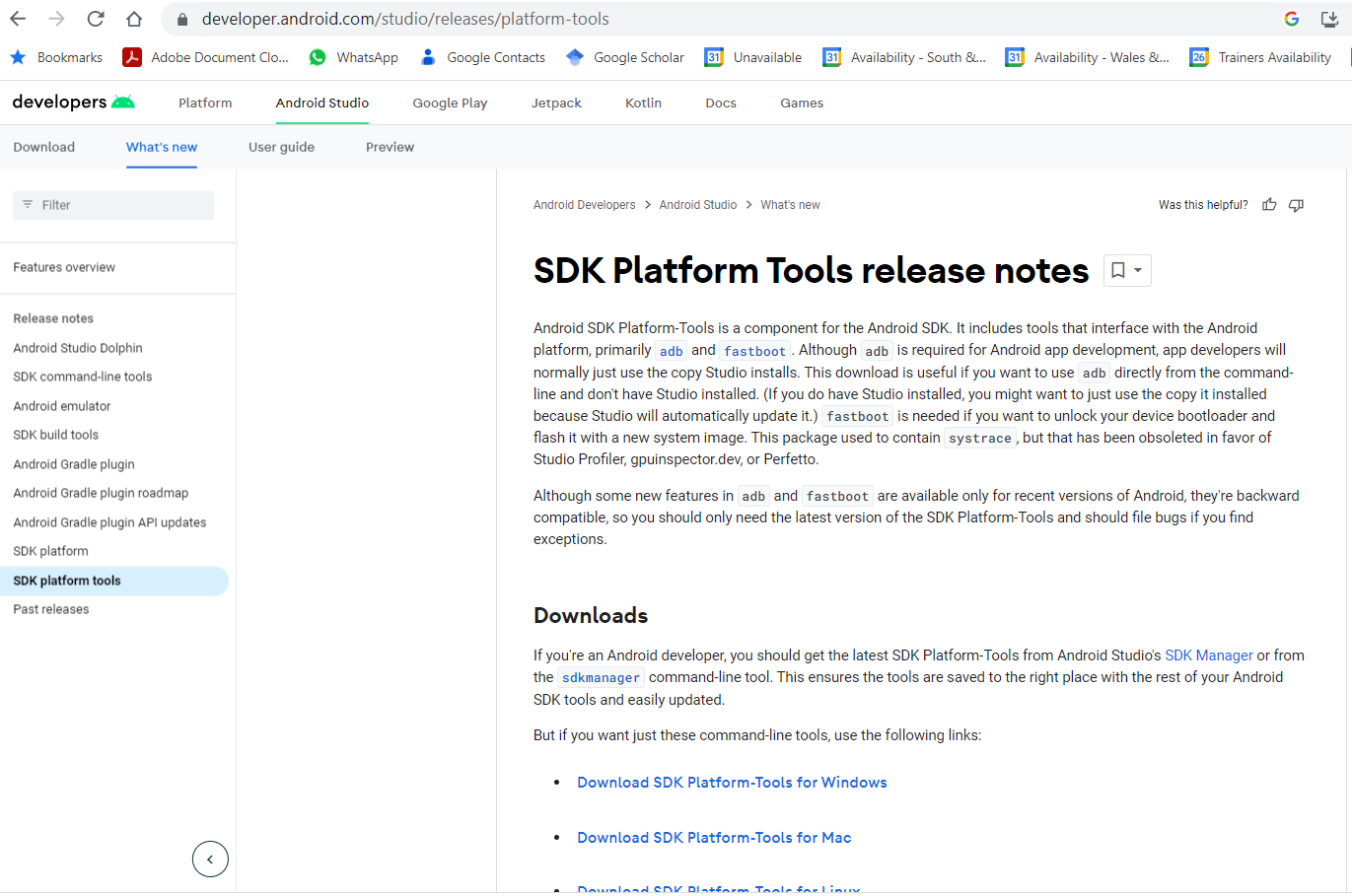
Task: Open browser home page icon
Action: [134, 19]
